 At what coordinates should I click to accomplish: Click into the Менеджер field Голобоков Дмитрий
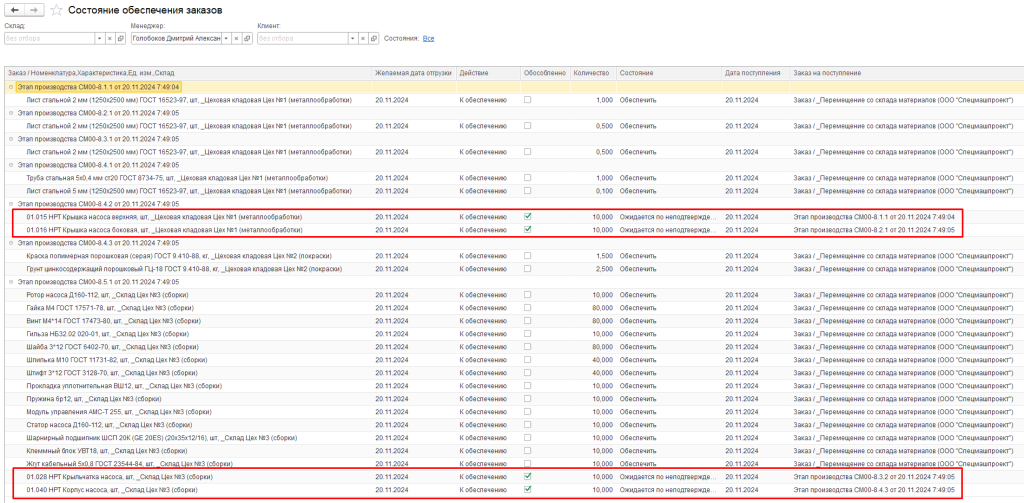(176, 39)
